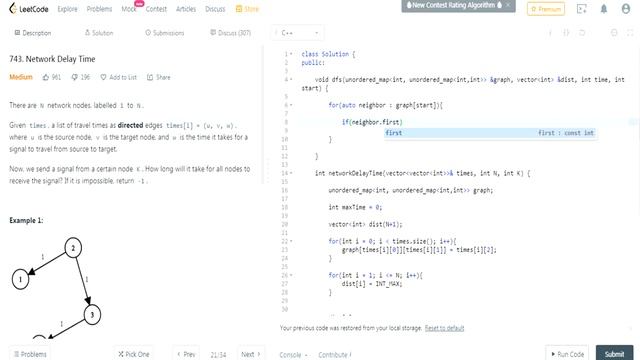
Task: Click the Share icon button
Action: click(x=158, y=77)
